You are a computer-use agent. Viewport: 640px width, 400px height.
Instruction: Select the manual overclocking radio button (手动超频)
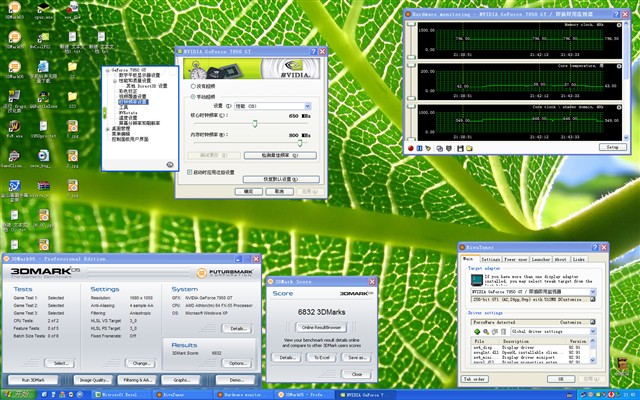pyautogui.click(x=193, y=97)
